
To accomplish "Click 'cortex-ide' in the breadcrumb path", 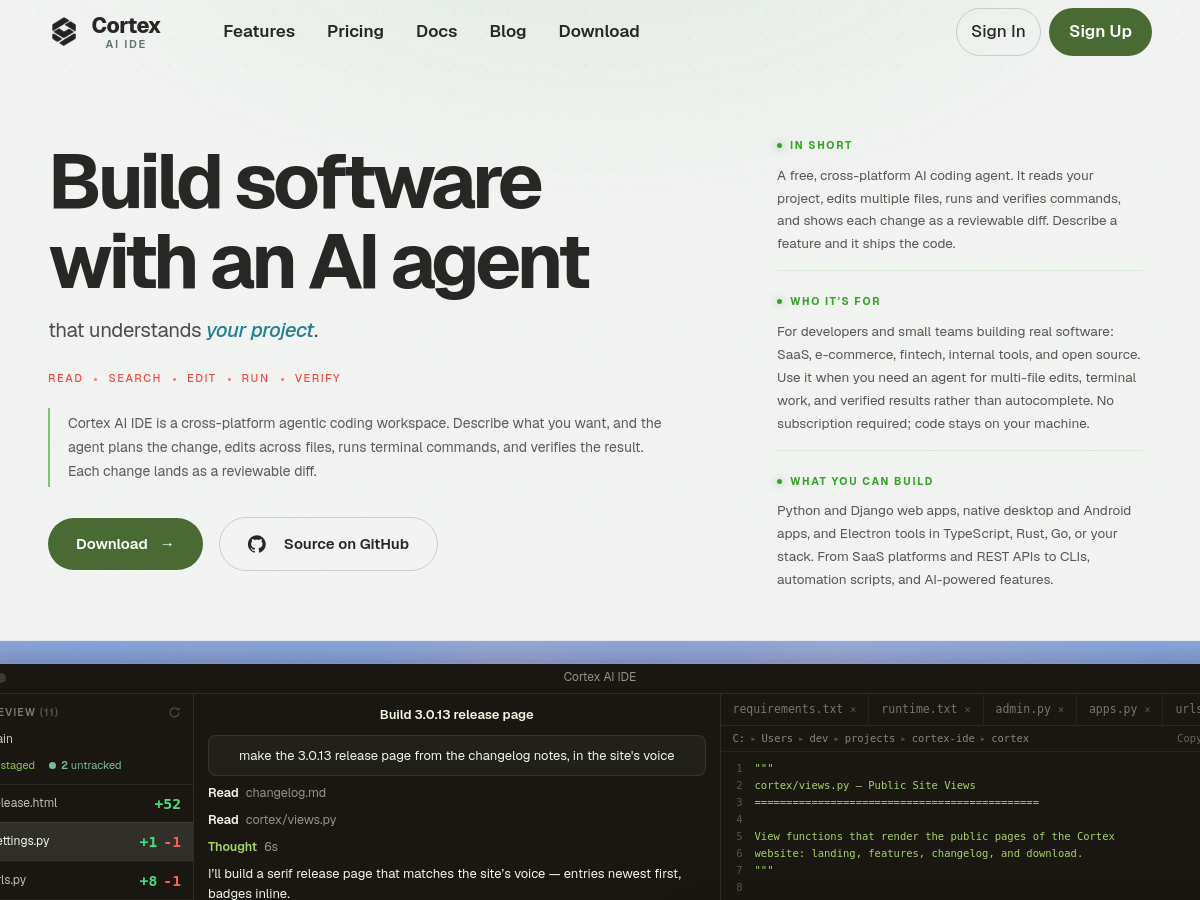I will click(x=945, y=738).
